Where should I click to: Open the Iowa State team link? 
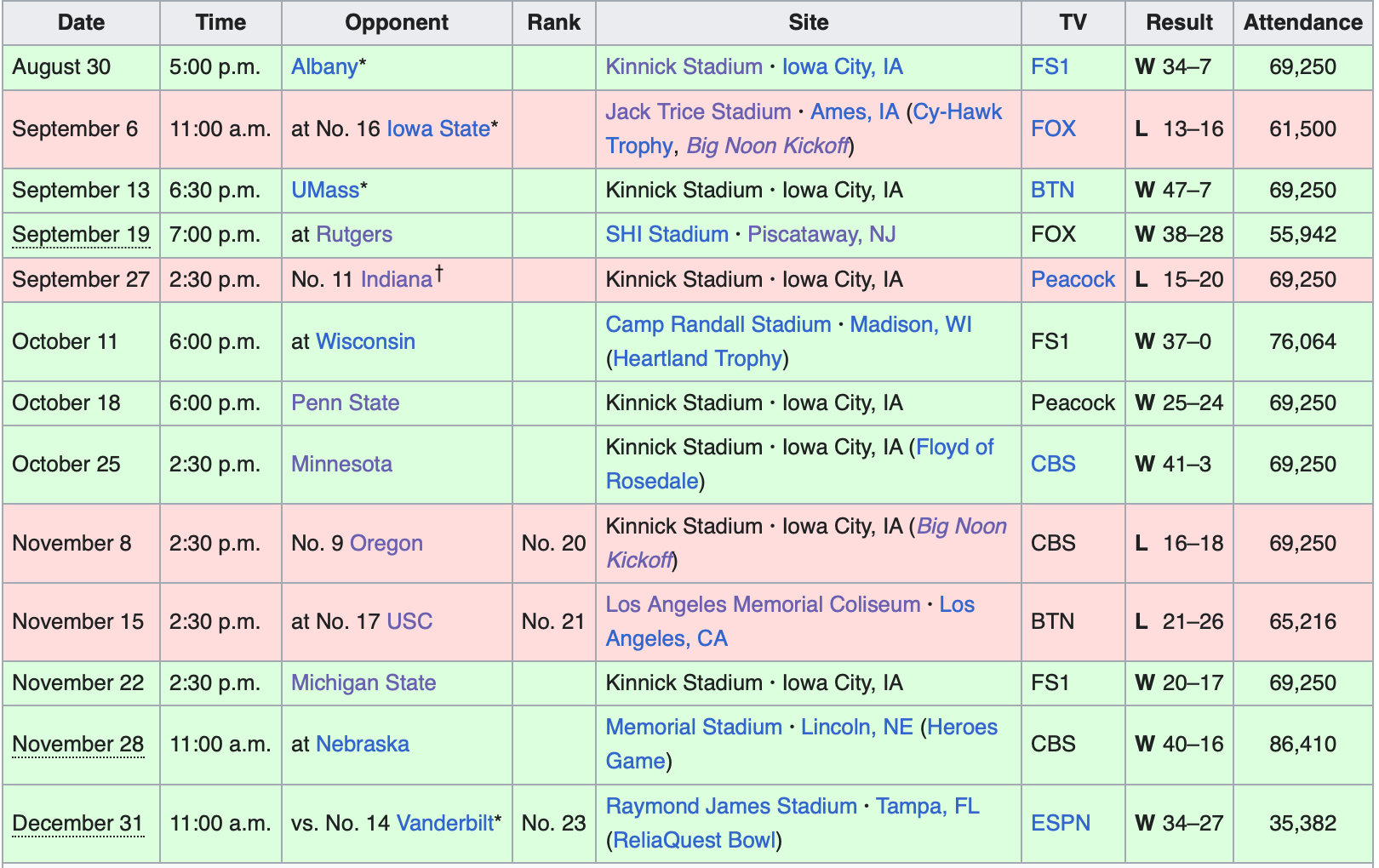438,129
